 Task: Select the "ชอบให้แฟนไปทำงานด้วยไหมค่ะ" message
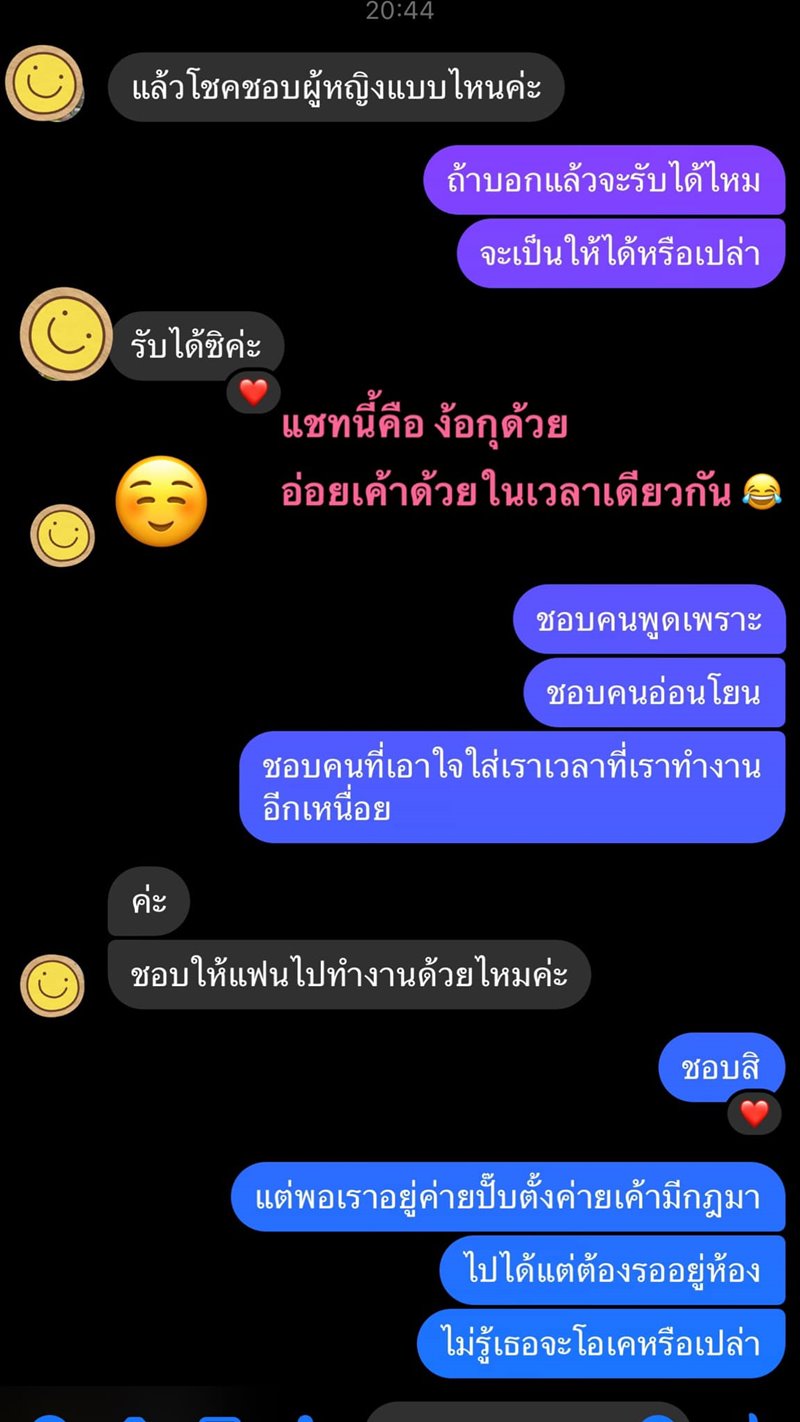pos(349,974)
